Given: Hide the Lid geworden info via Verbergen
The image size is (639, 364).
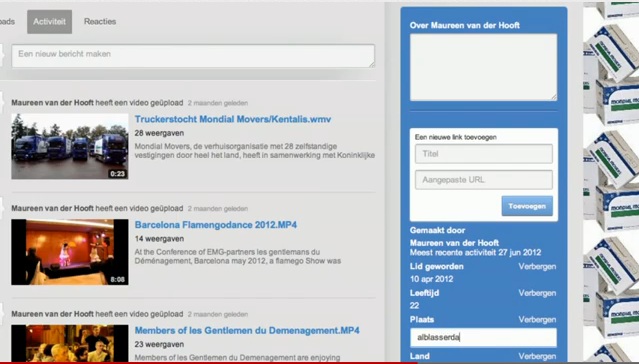Looking at the screenshot, I should tap(537, 267).
